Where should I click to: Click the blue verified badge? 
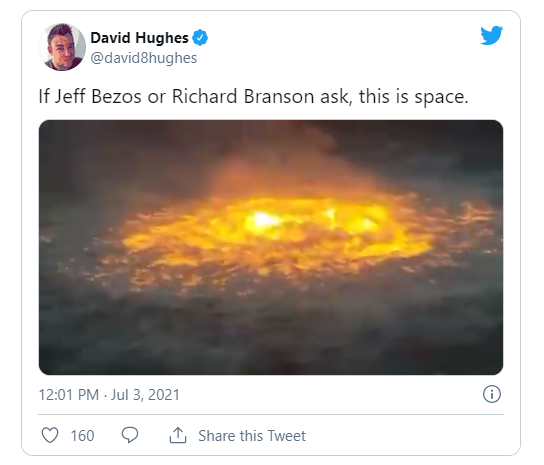(x=200, y=38)
